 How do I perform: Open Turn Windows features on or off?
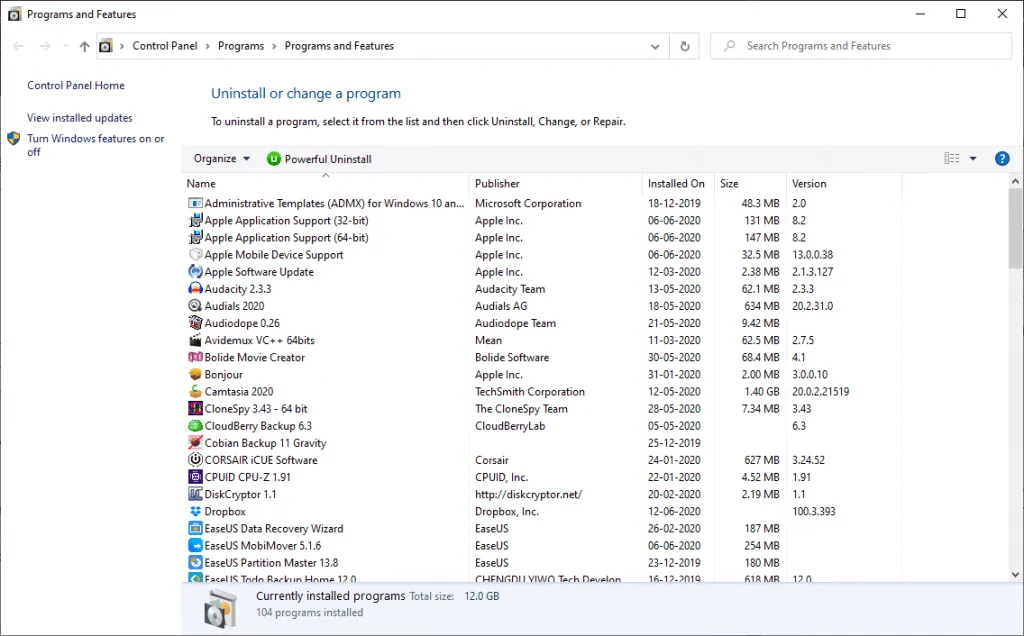pos(95,145)
